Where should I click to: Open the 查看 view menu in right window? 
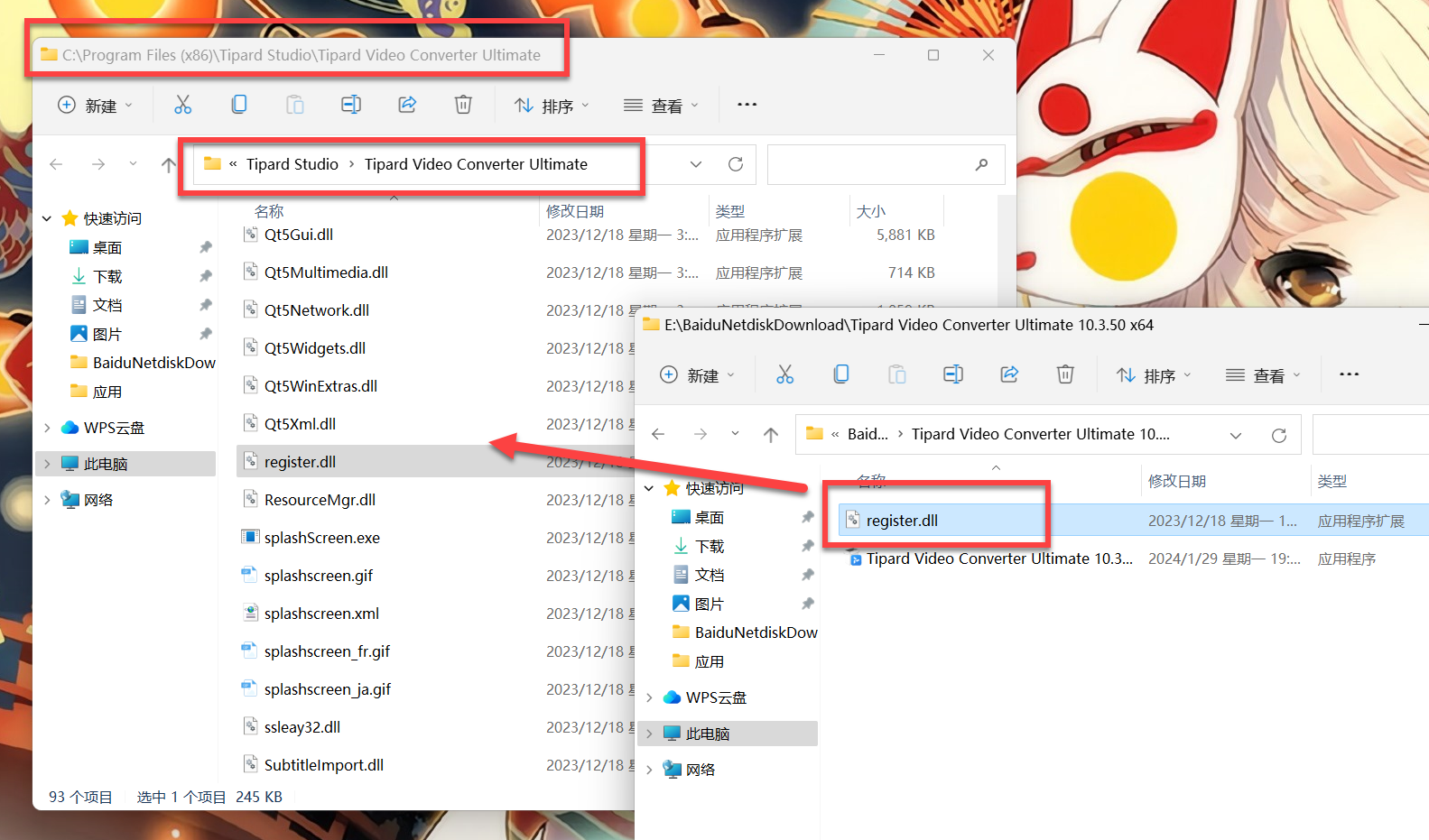[x=1262, y=375]
